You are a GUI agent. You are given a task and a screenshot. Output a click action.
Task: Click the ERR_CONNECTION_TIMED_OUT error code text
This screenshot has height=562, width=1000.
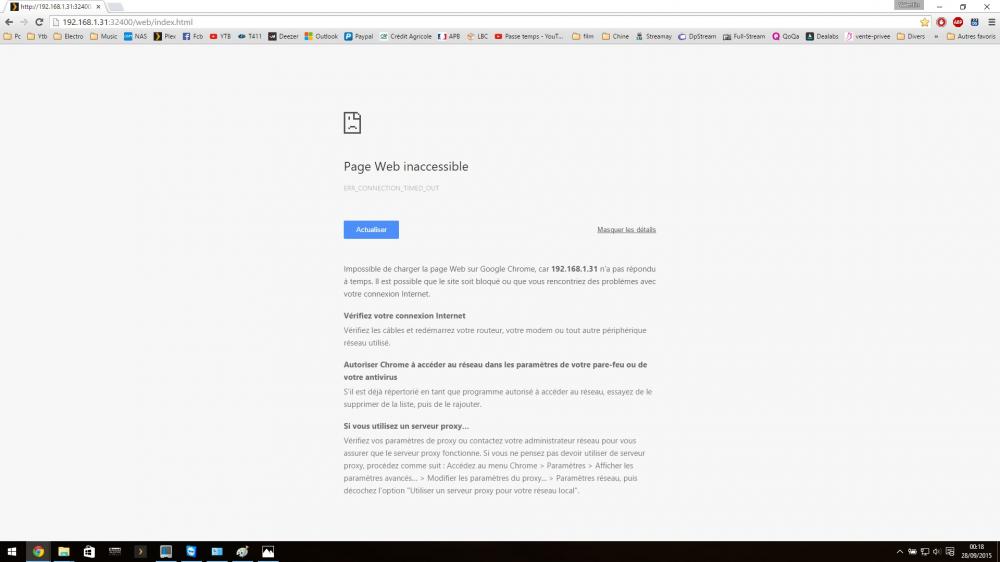[x=392, y=188]
